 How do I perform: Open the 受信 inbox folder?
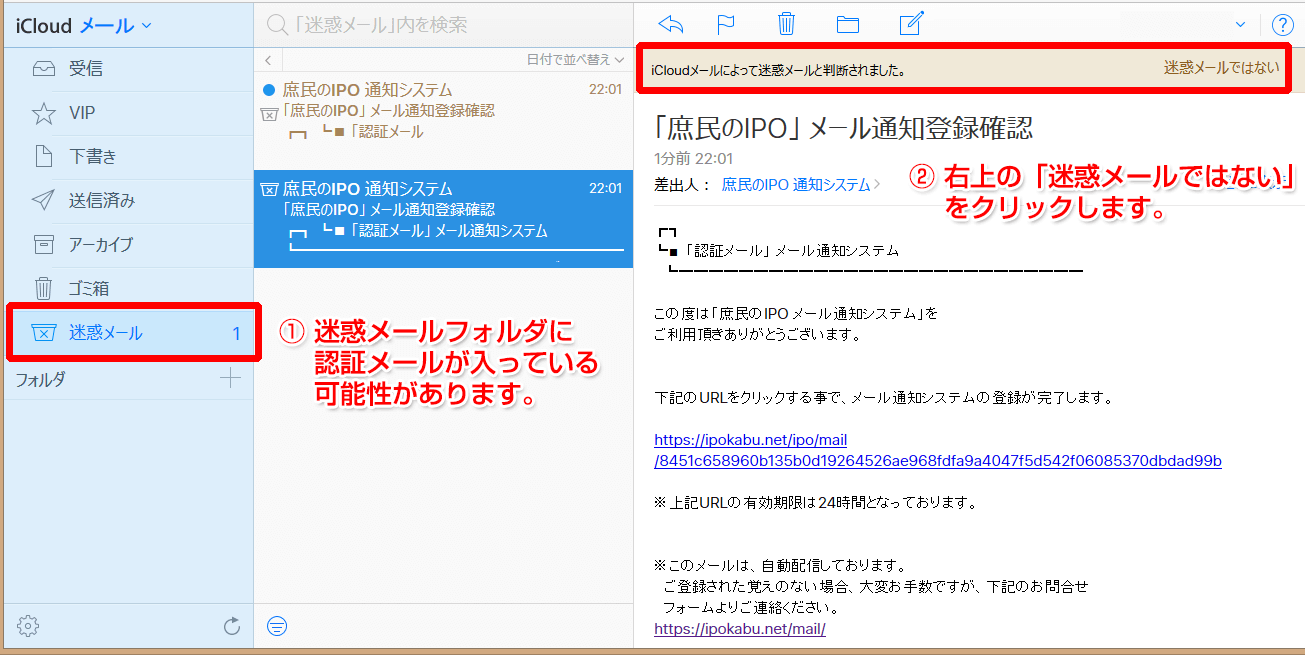(129, 69)
